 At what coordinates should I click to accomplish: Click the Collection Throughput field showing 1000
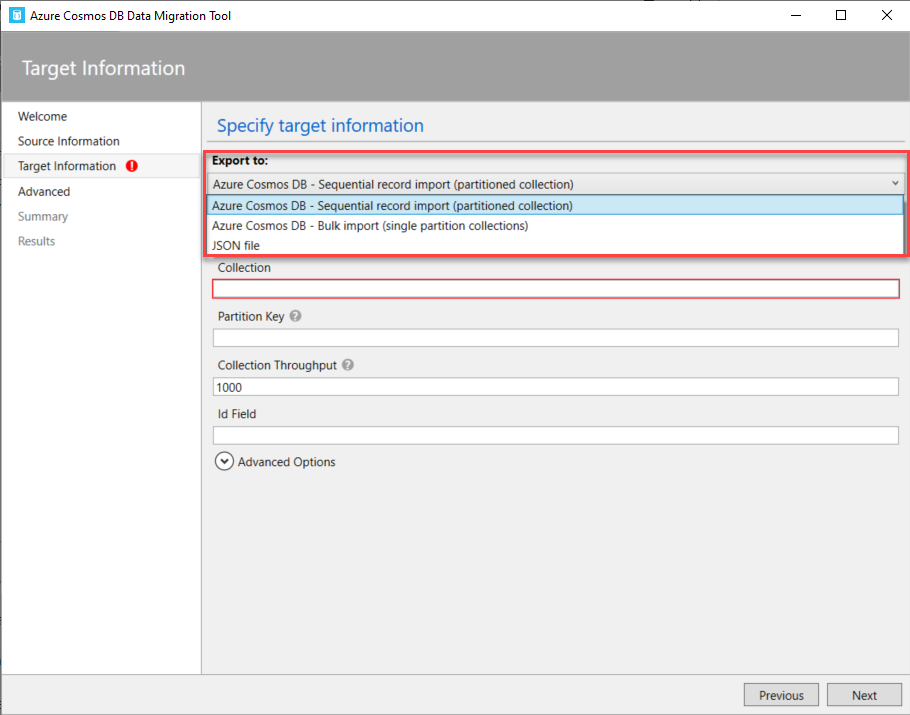pos(555,387)
